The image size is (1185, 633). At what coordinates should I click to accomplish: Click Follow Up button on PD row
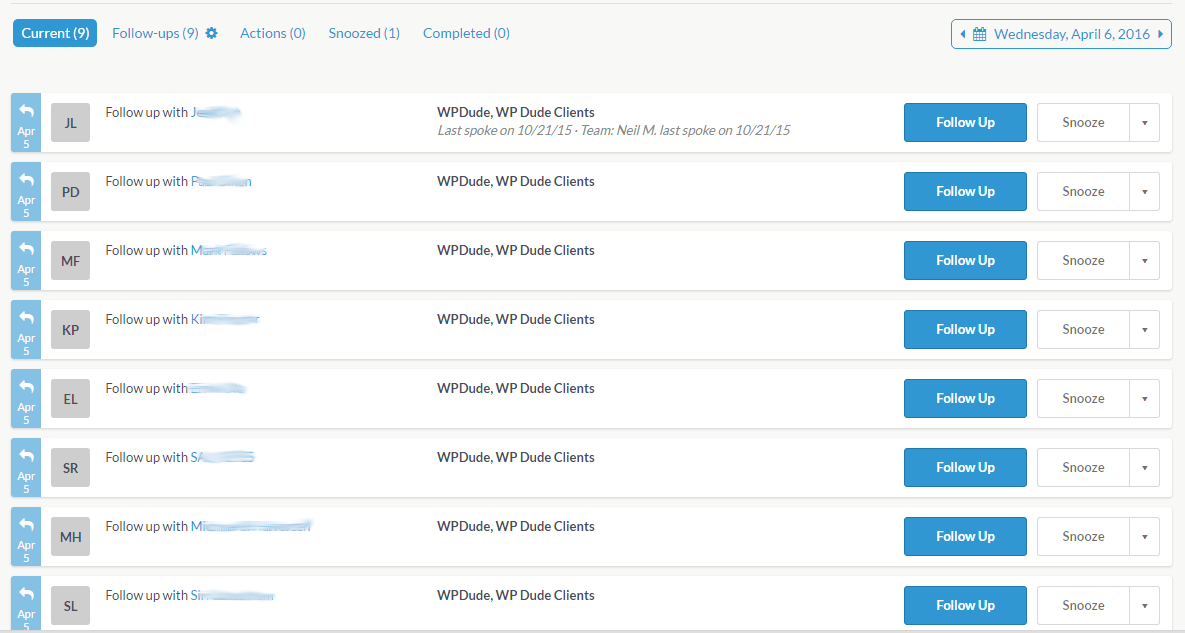[x=965, y=191]
